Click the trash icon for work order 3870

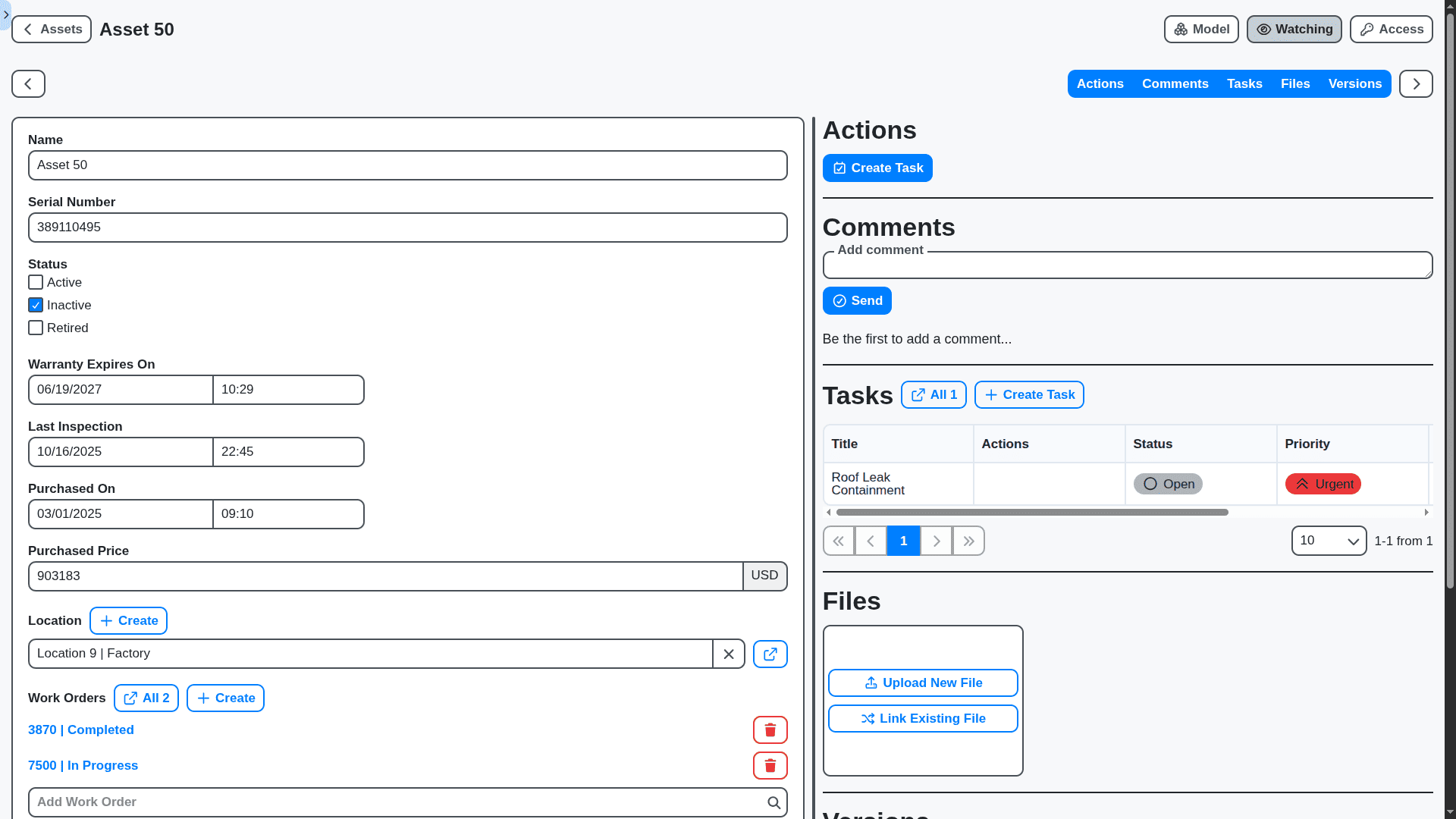click(770, 730)
